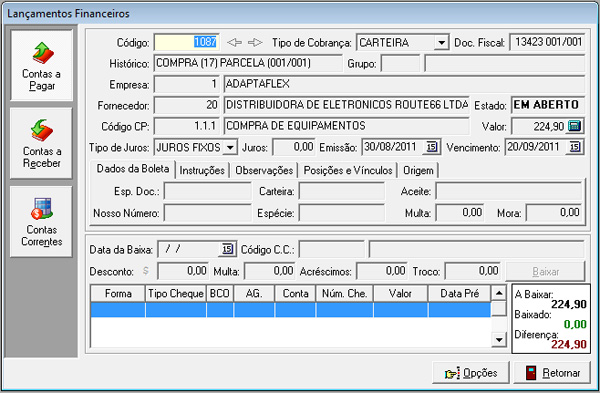Click the Esp. Doc. field
Image resolution: width=600 pixels, height=393 pixels.
[208, 191]
